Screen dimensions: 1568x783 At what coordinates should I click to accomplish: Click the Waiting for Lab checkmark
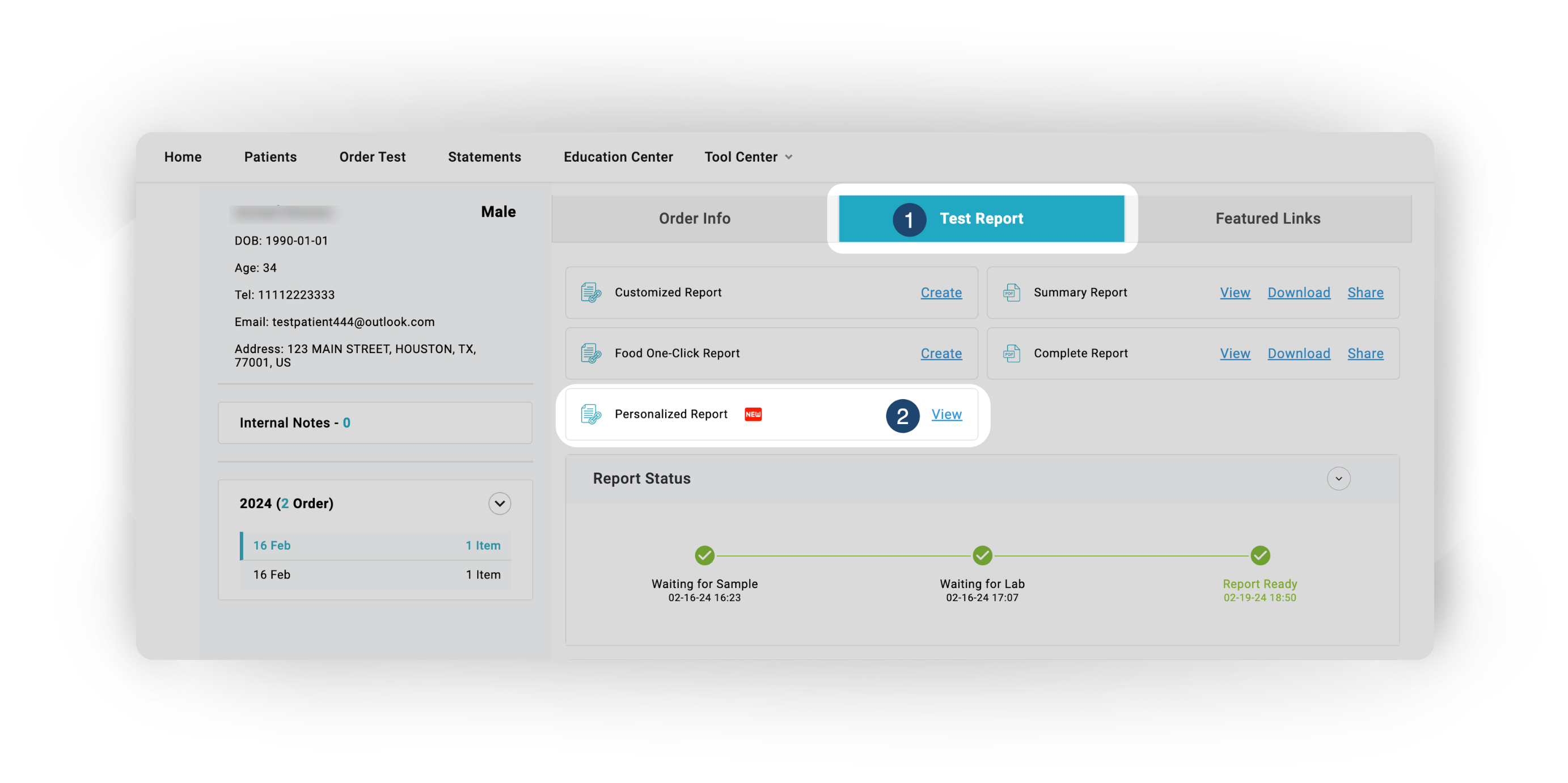click(982, 555)
